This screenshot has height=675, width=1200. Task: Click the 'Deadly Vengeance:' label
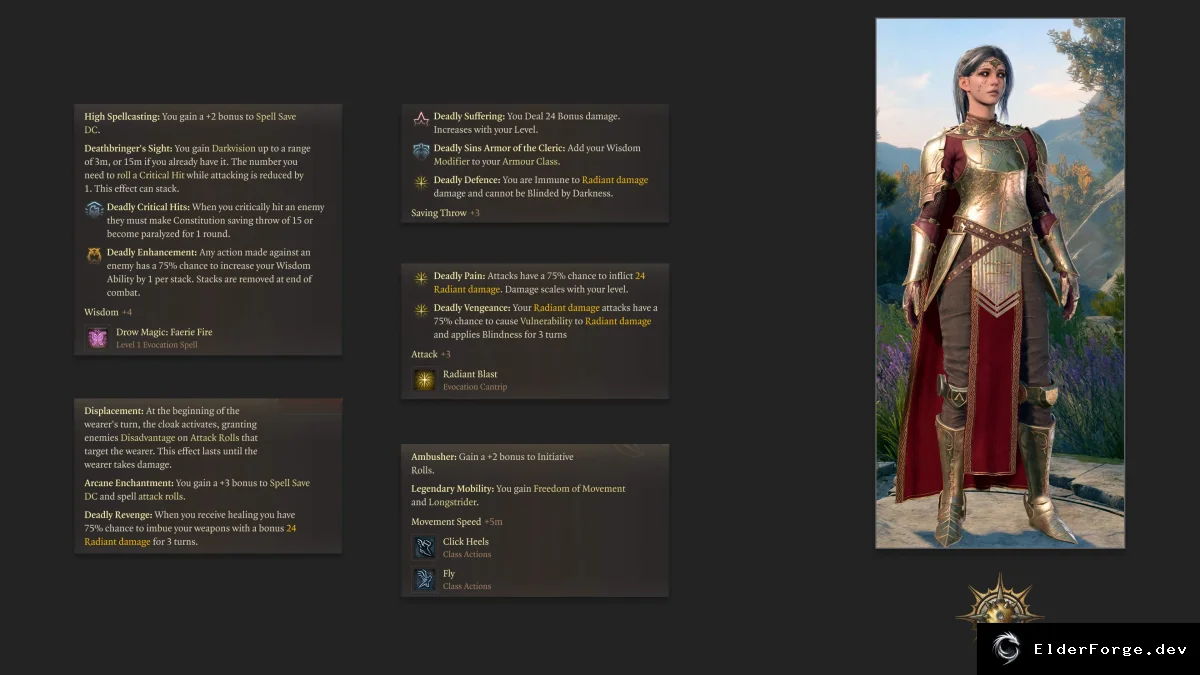click(x=472, y=307)
